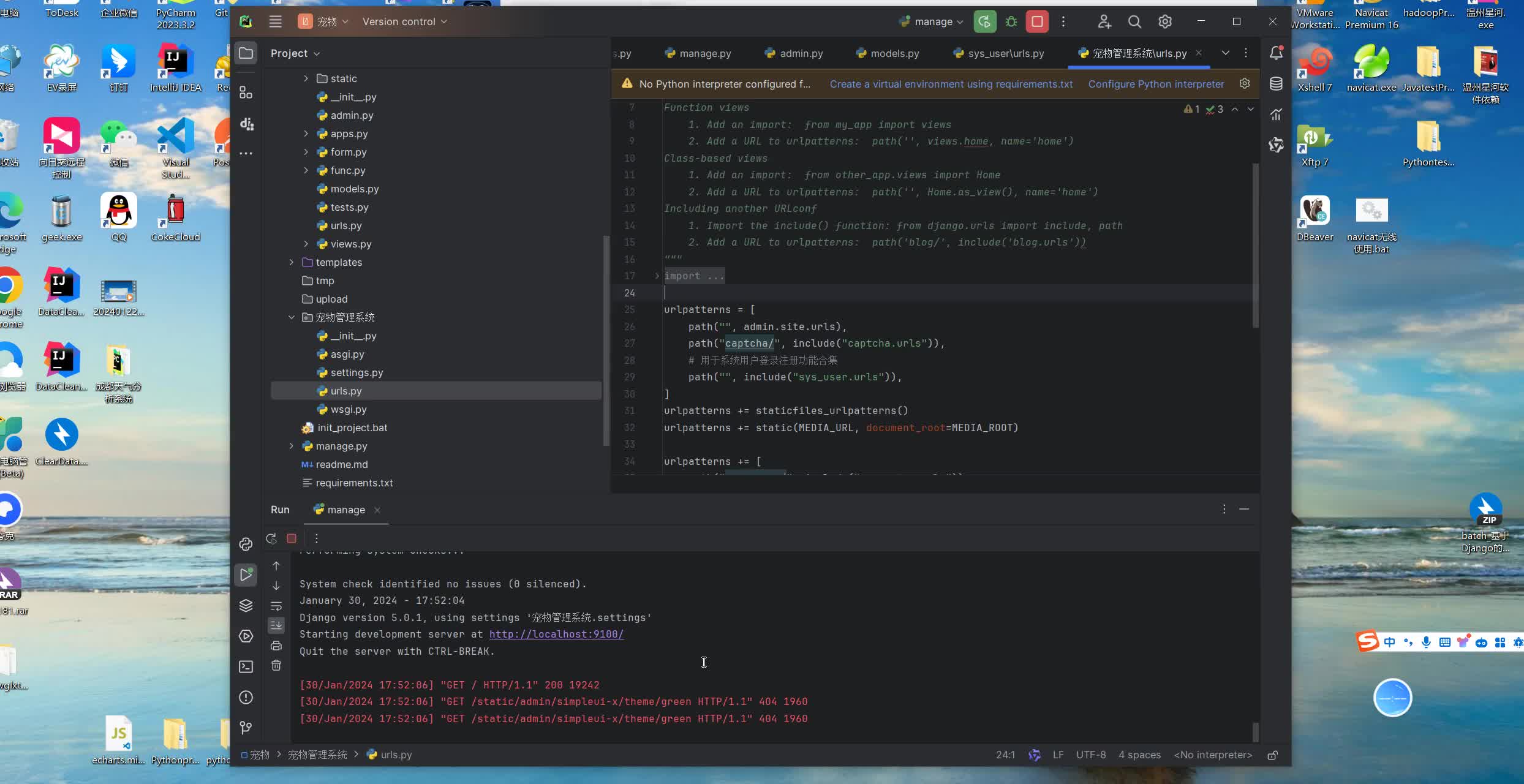This screenshot has height=784, width=1524.
Task: Click Configure Python interpreter link
Action: pos(1155,84)
